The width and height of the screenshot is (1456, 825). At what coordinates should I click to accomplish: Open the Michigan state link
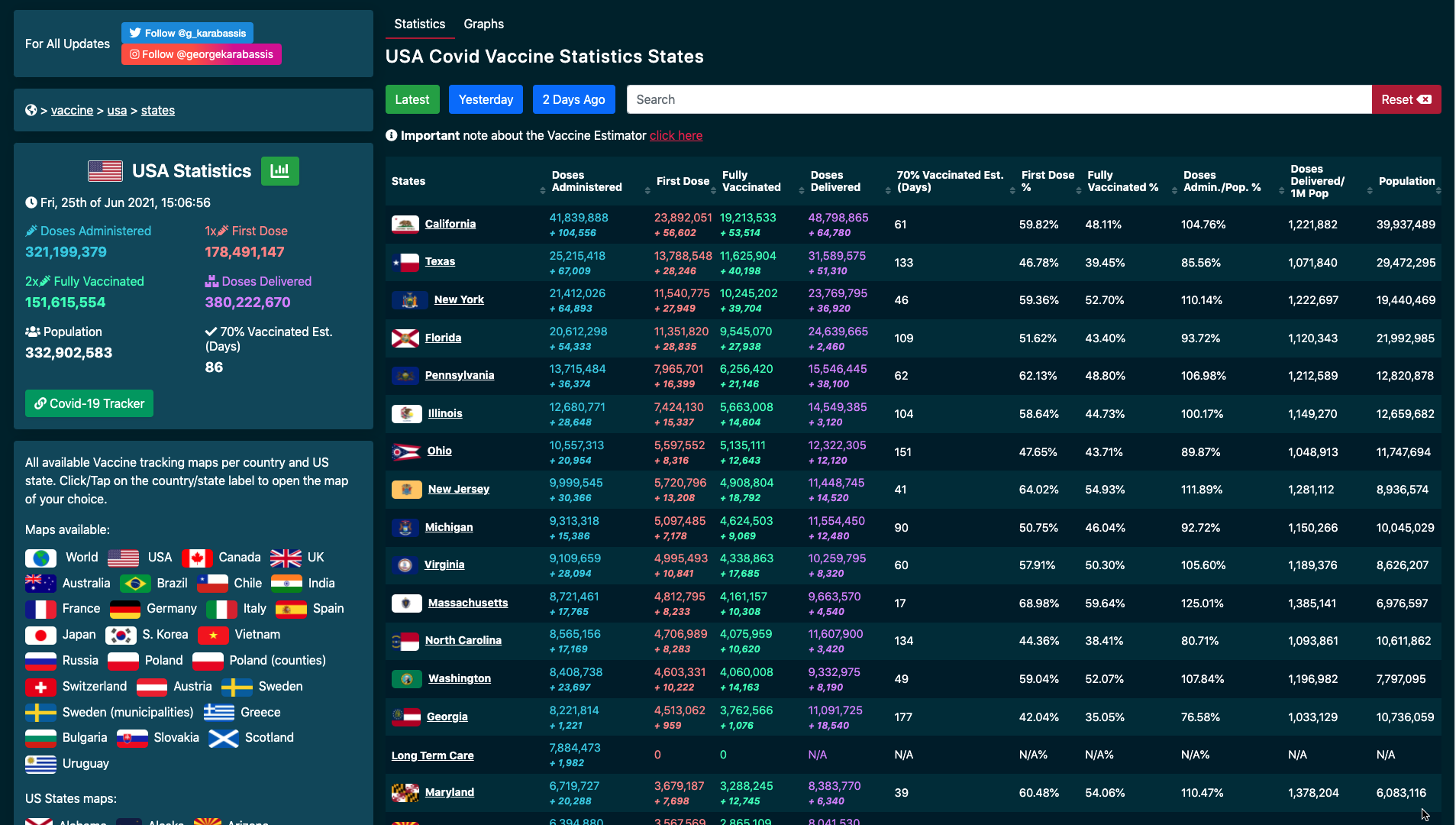pos(449,527)
